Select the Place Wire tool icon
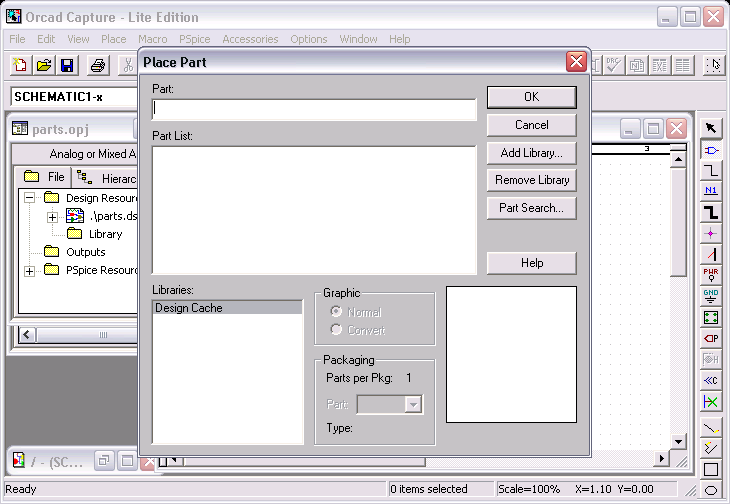The height and width of the screenshot is (504, 730). (x=710, y=170)
